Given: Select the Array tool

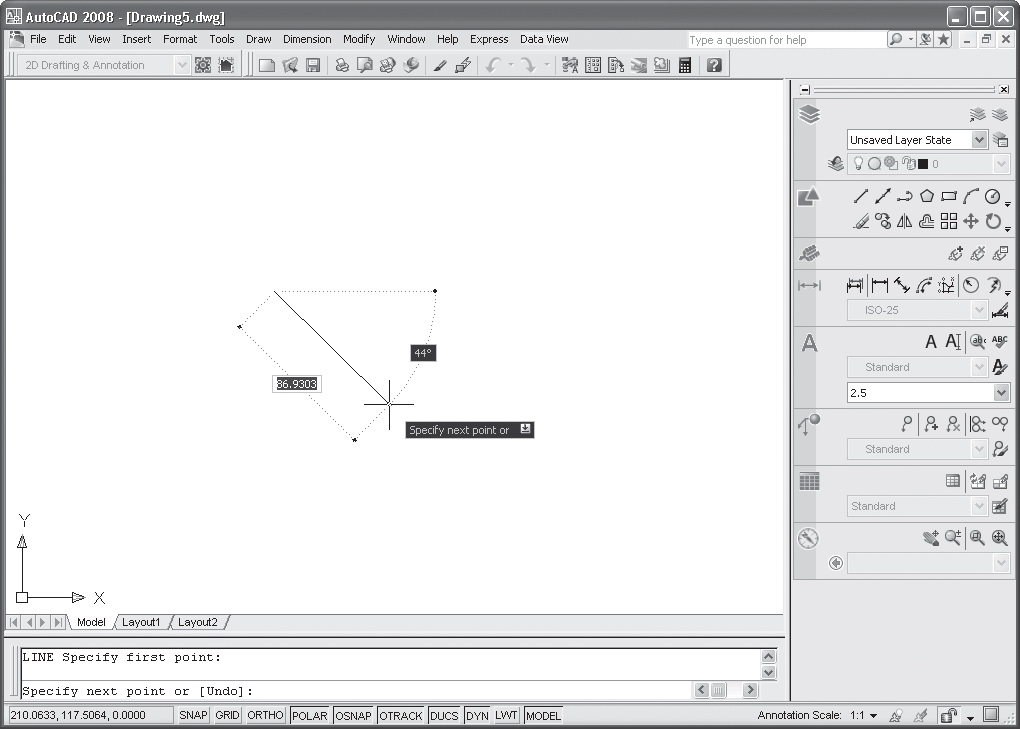Looking at the screenshot, I should [x=949, y=222].
